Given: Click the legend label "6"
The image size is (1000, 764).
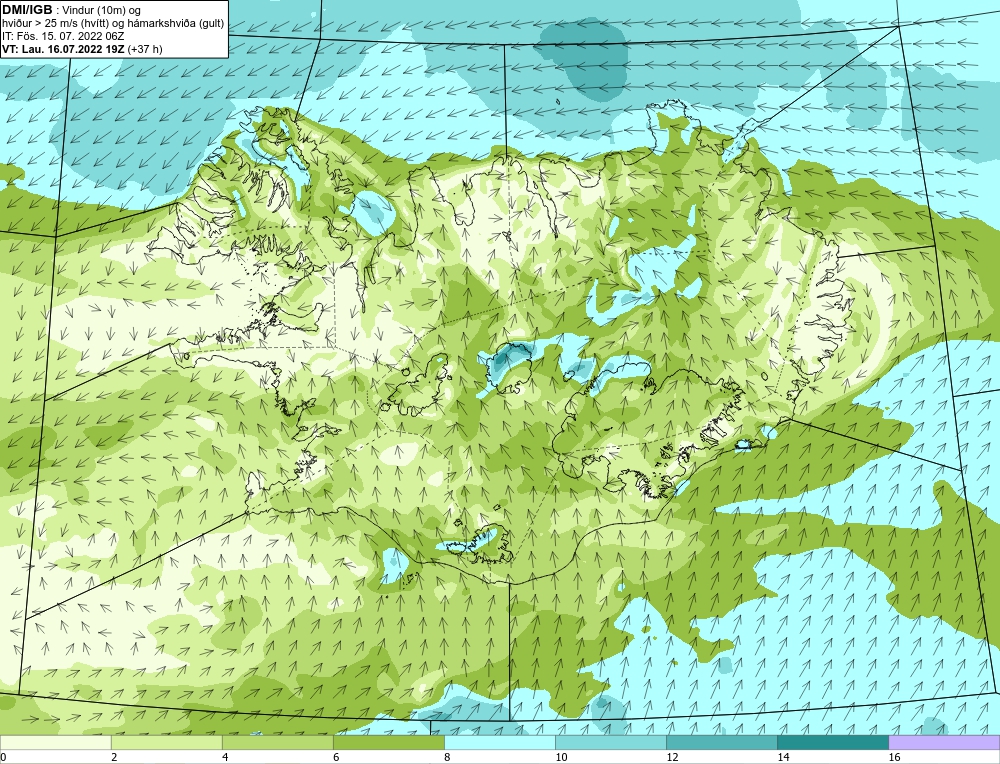Looking at the screenshot, I should 336,757.
